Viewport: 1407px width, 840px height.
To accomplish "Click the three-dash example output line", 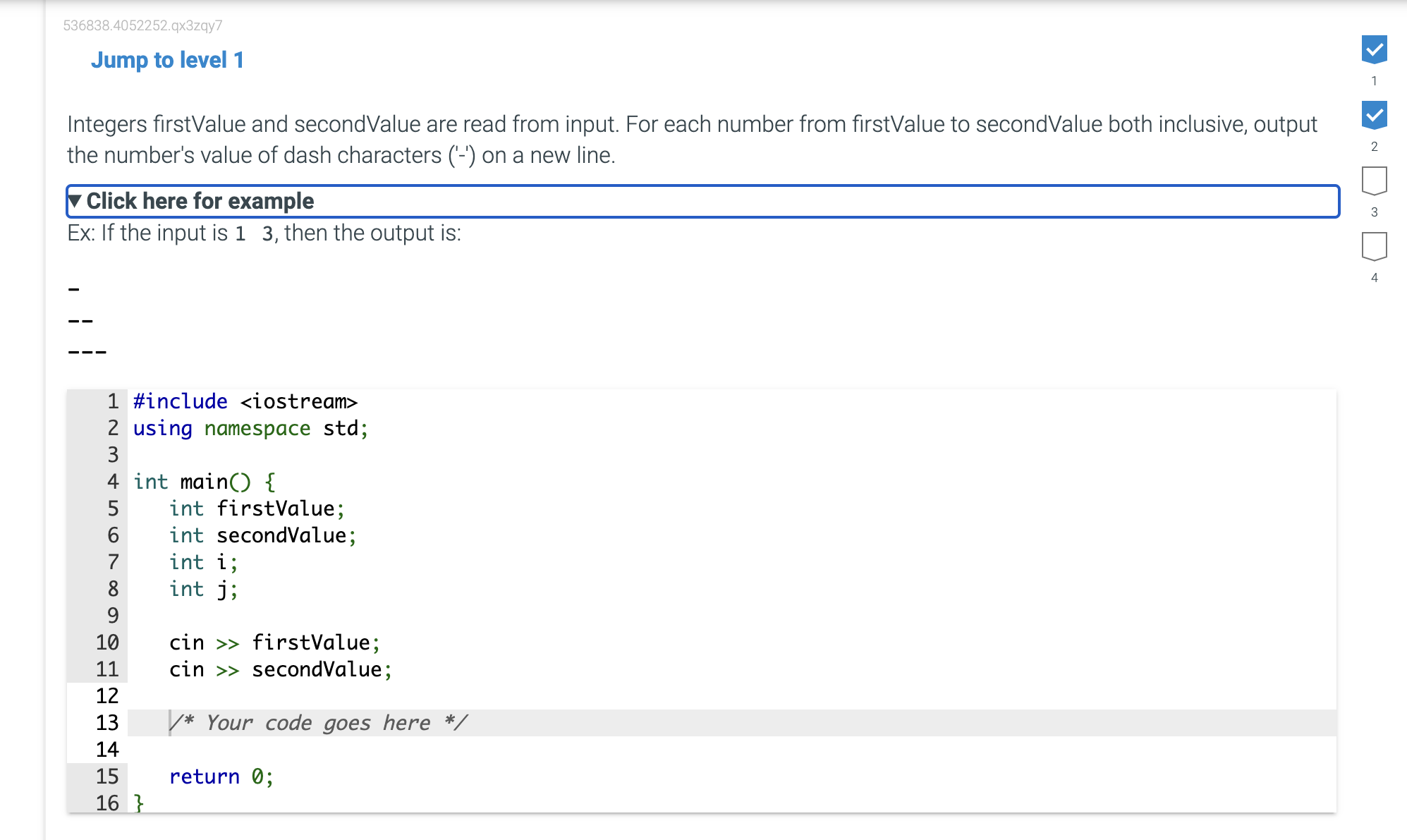I will point(87,352).
